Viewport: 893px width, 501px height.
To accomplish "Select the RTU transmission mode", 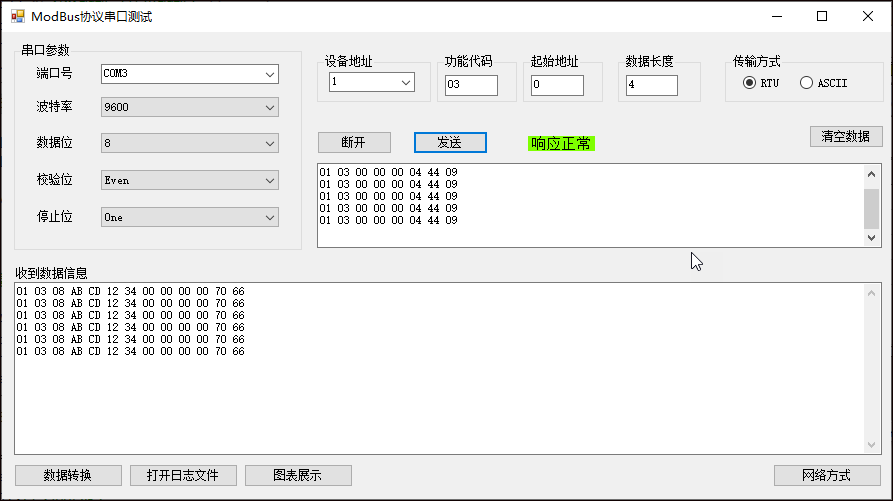I will (761, 83).
